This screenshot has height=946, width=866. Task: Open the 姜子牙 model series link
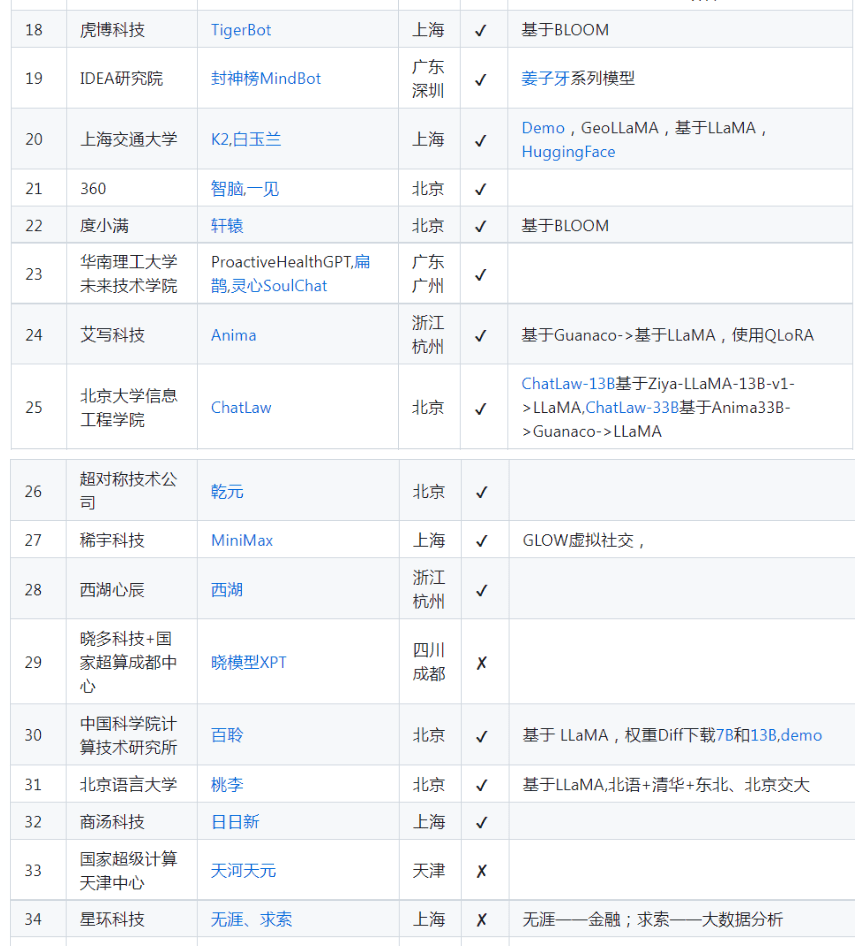[x=545, y=78]
